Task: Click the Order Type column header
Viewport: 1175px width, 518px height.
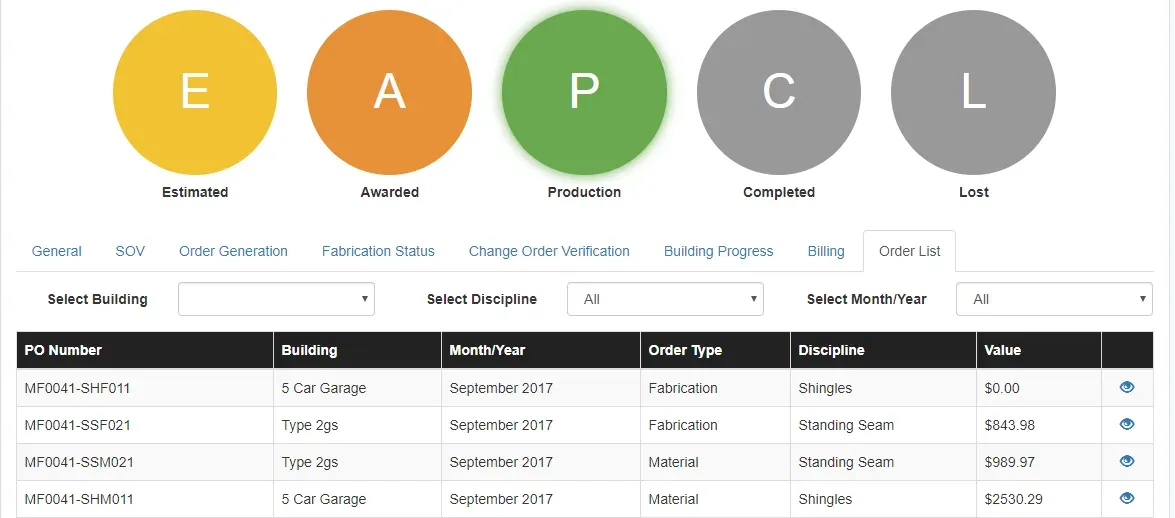Action: [716, 350]
